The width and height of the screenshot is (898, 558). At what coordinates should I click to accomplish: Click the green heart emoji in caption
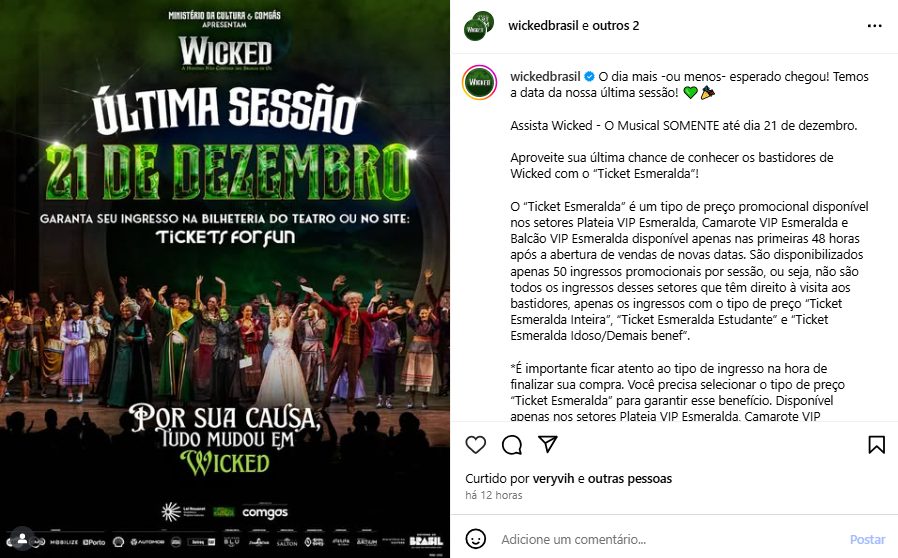tap(690, 92)
